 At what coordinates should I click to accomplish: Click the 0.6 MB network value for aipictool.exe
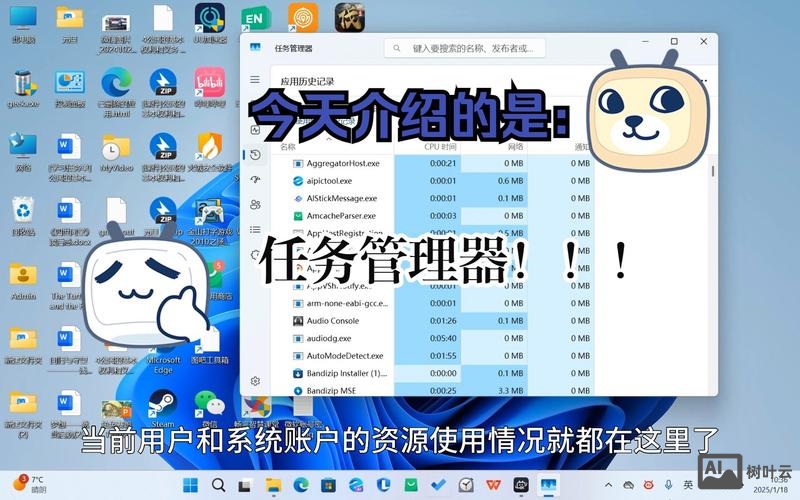510,181
